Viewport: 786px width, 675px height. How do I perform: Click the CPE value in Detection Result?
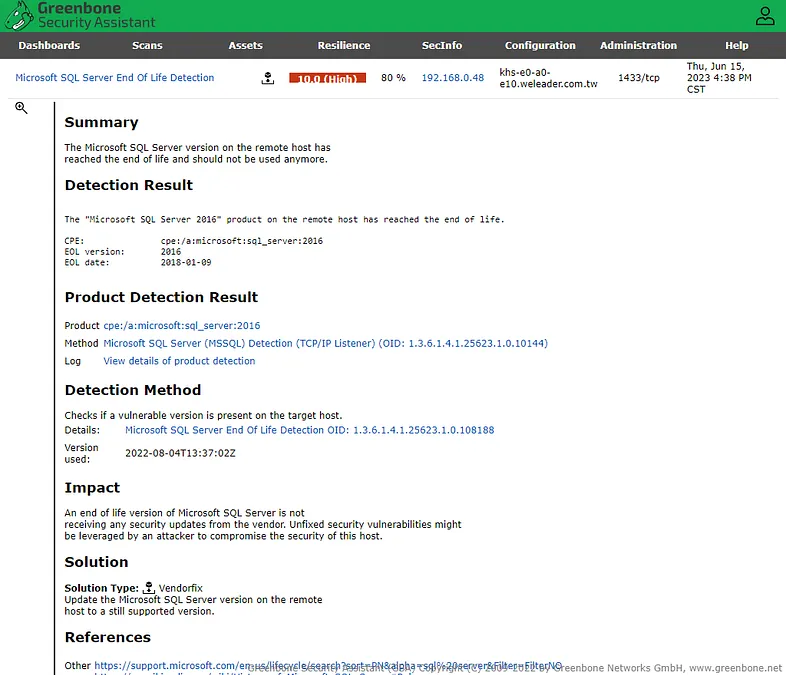(242, 241)
